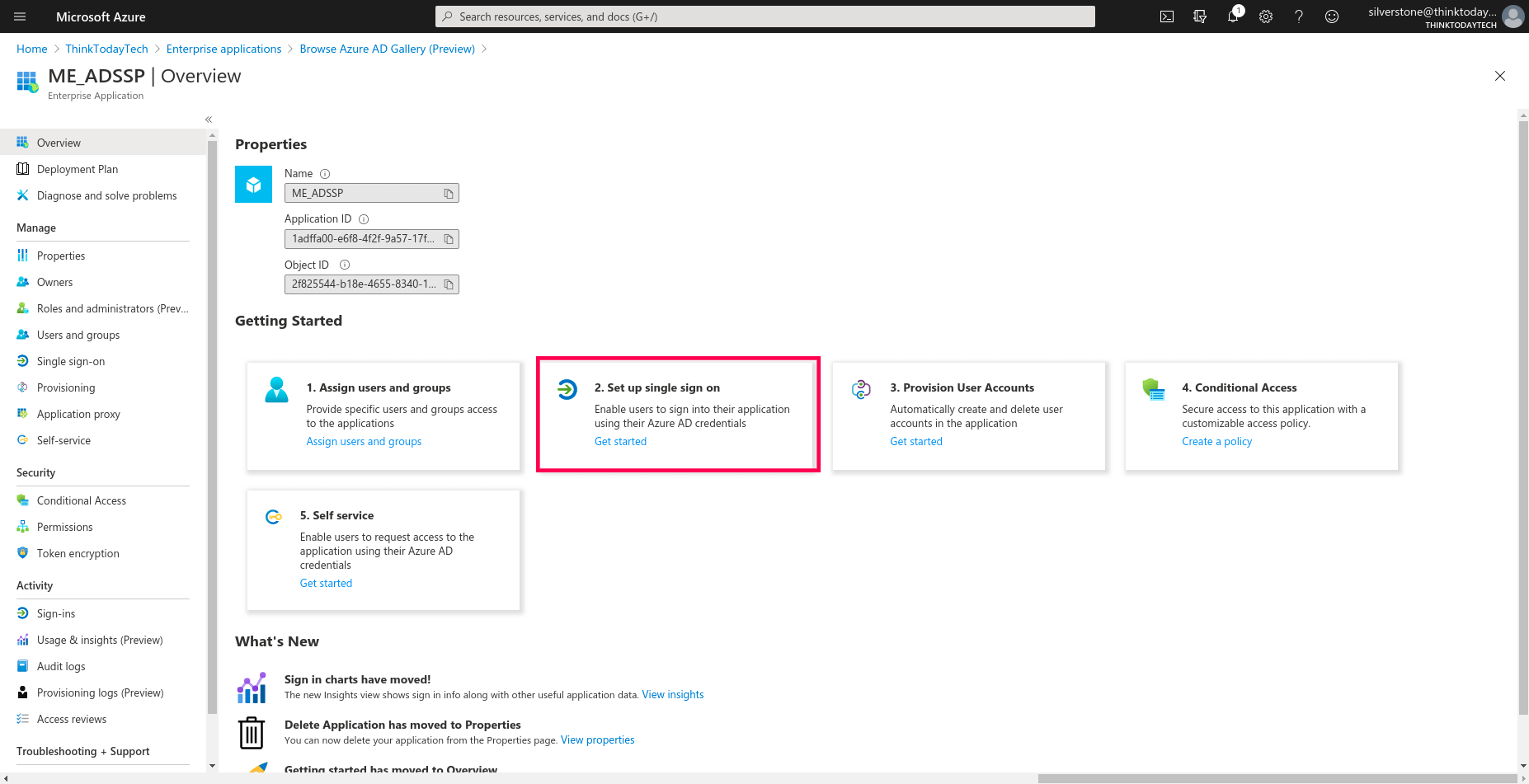This screenshot has height=784, width=1529.
Task: Click the sidebar scroll down arrow
Action: tap(212, 766)
